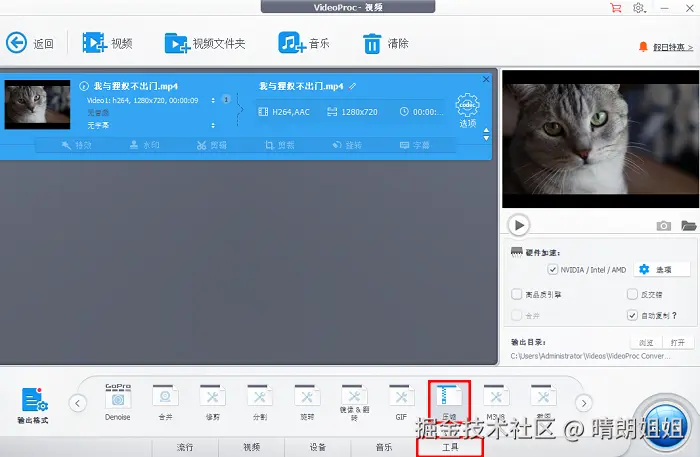Enable the 反交错 deinterlace checkbox

coord(632,294)
